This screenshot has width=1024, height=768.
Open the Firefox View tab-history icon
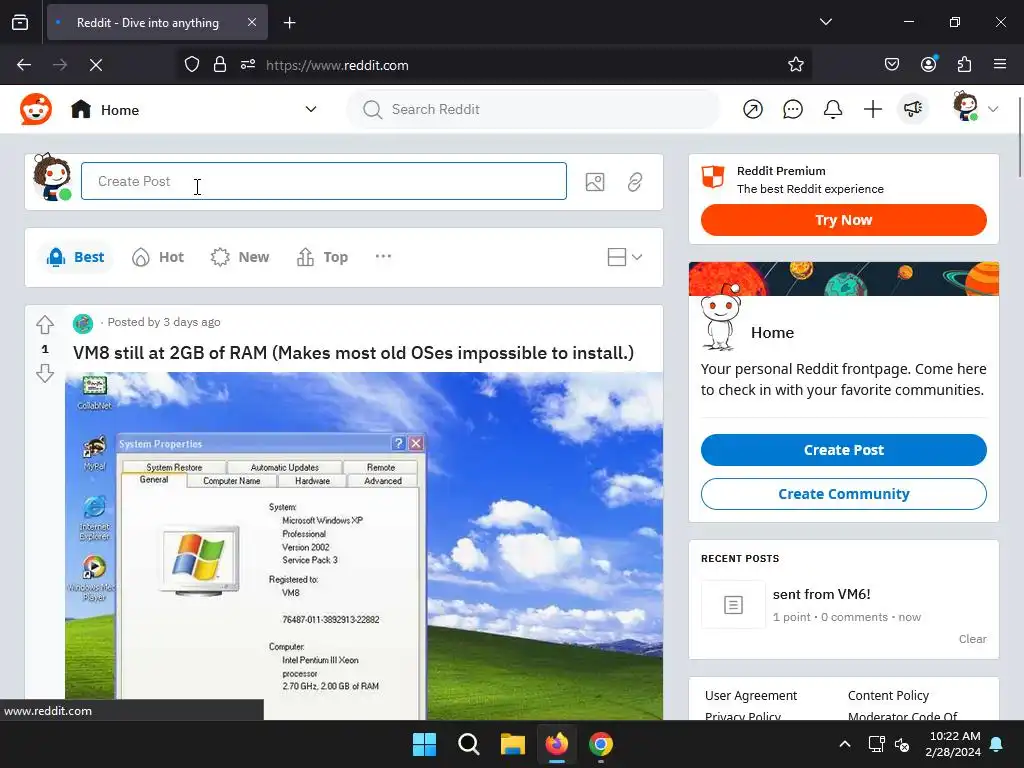[x=20, y=22]
